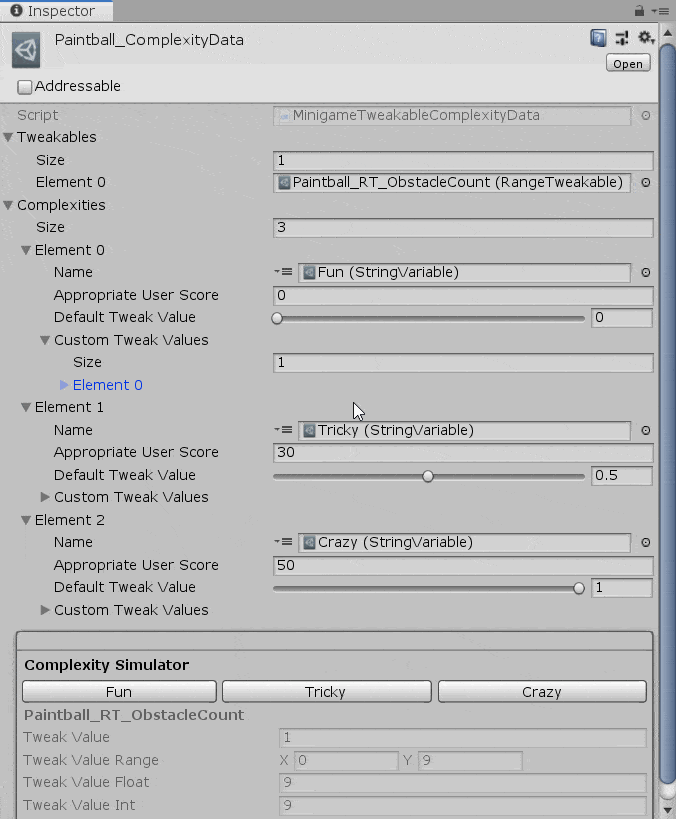Click the Appropriate User Score field showing 30
This screenshot has height=819, width=676.
coord(462,453)
